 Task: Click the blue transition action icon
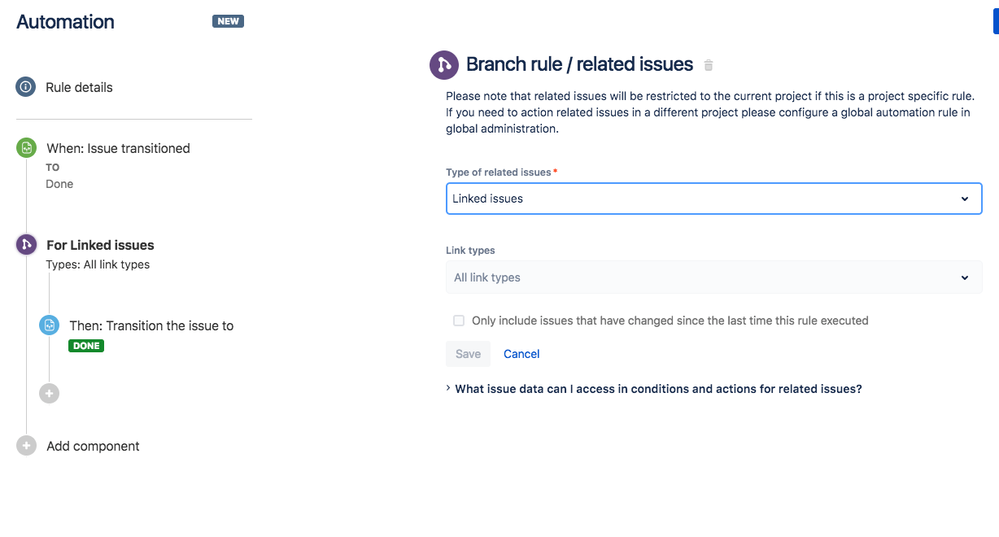coord(49,325)
